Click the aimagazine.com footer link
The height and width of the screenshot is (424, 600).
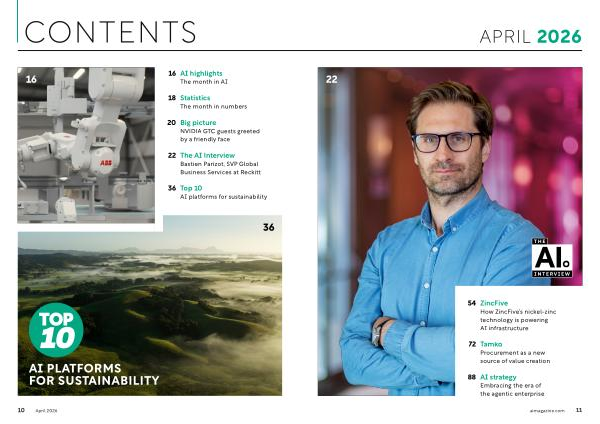(x=546, y=410)
